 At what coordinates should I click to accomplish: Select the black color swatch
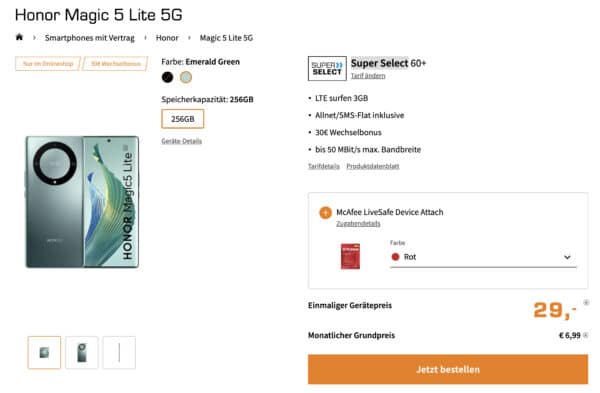(x=167, y=77)
